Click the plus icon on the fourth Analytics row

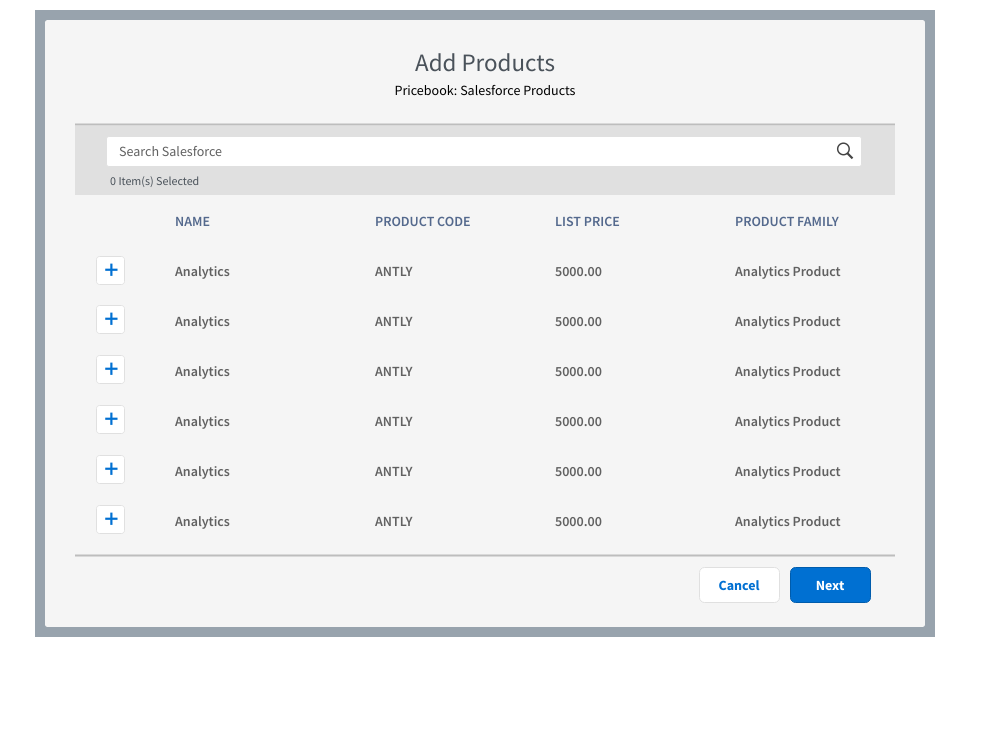(x=110, y=419)
